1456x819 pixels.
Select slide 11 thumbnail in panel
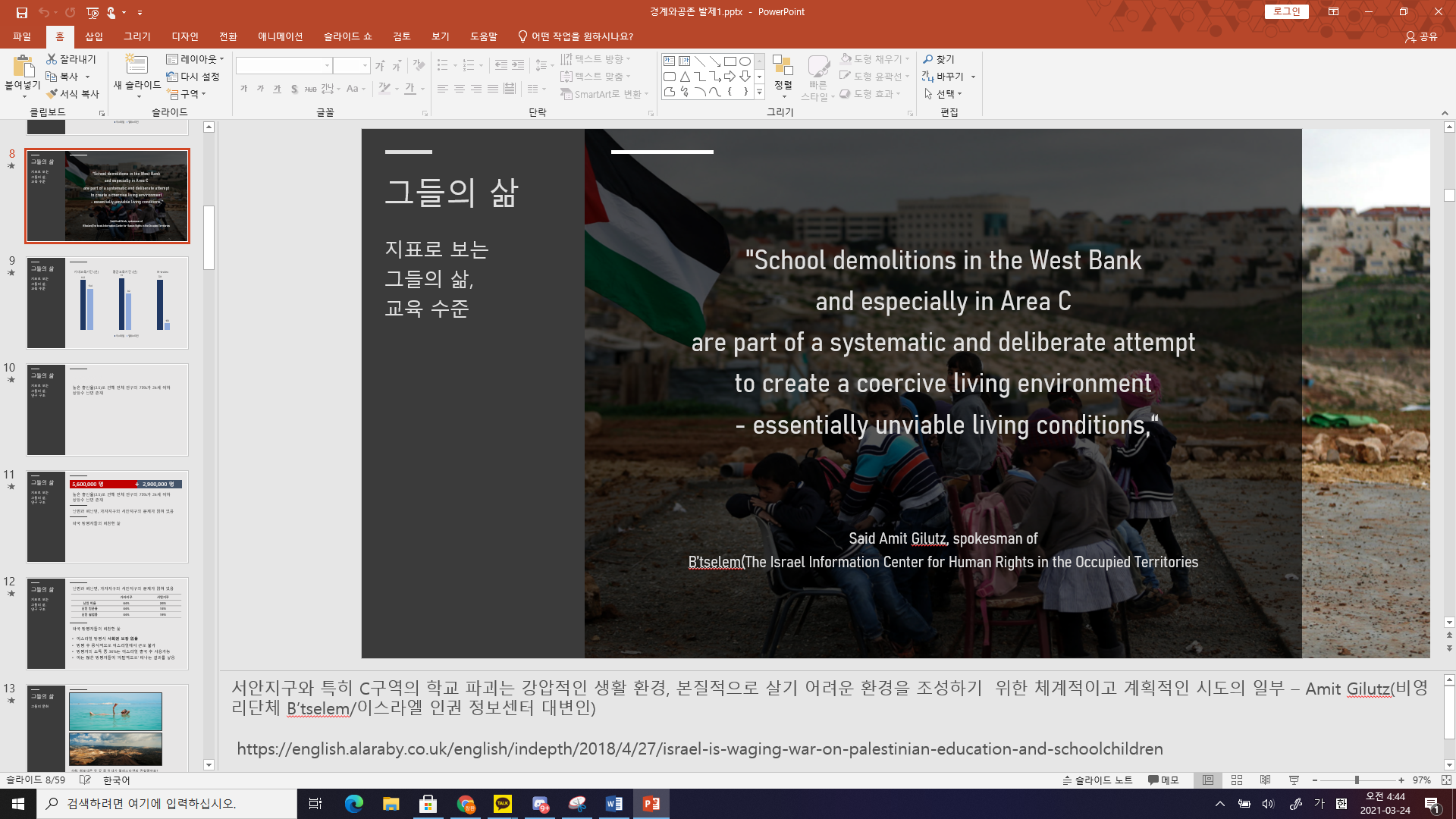(108, 516)
